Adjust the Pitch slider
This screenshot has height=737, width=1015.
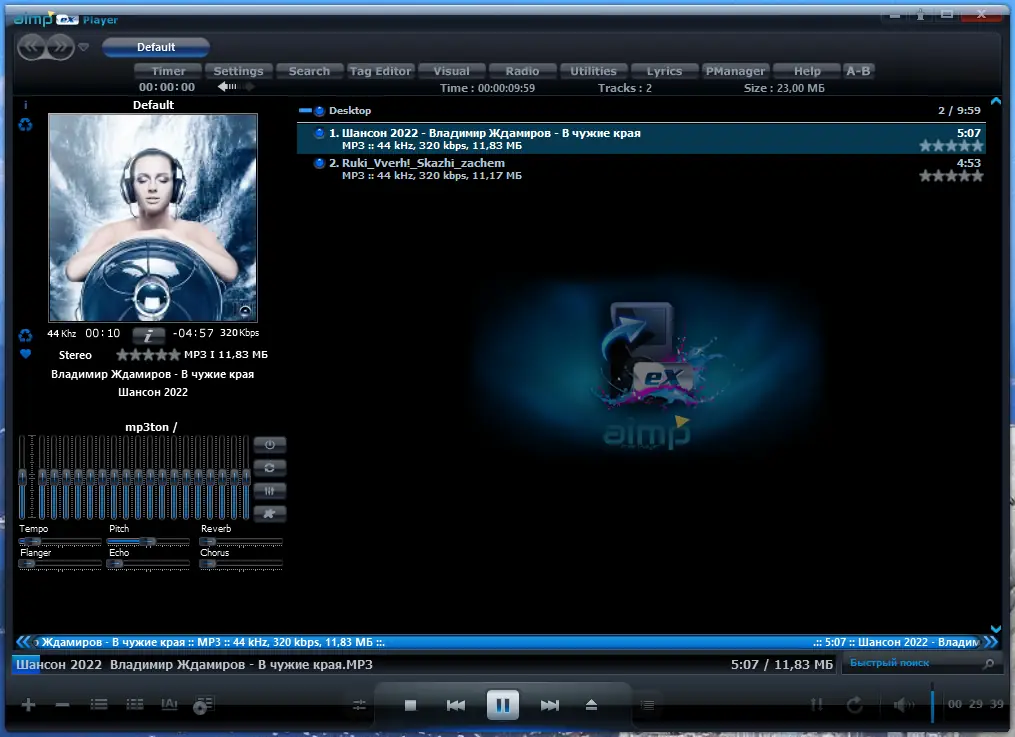[148, 542]
